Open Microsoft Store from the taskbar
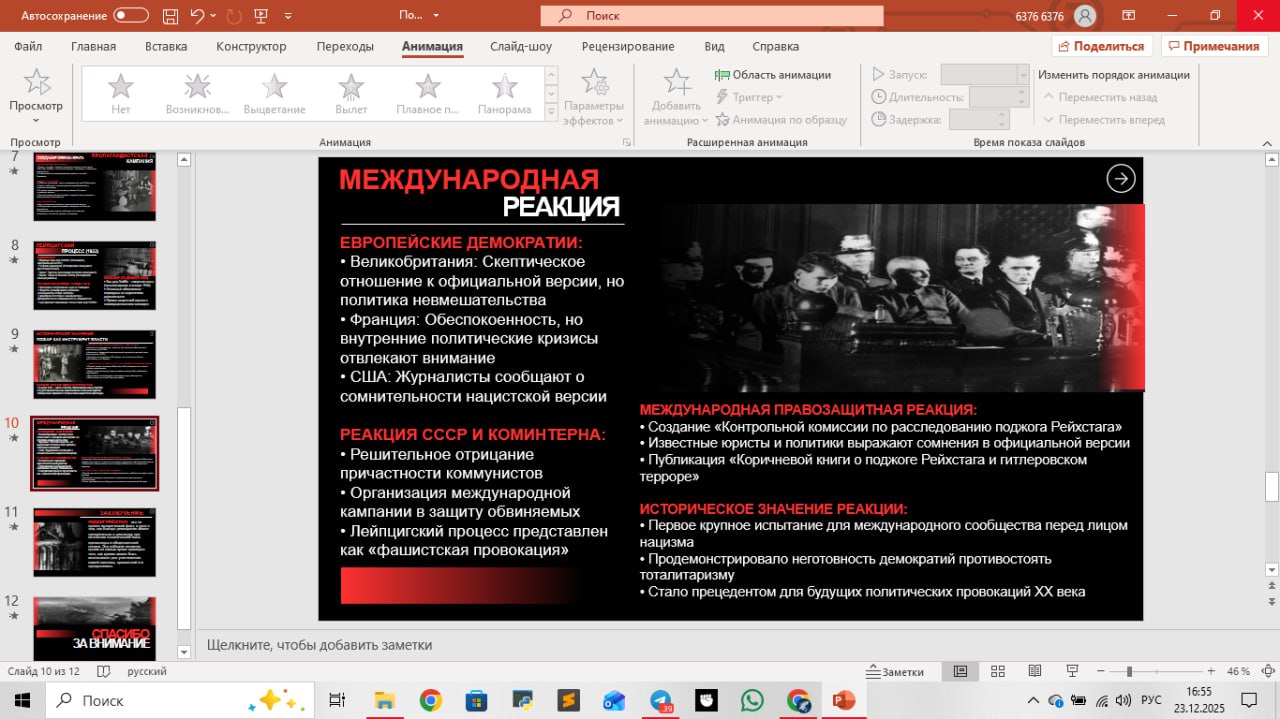1280x719 pixels. tap(476, 701)
